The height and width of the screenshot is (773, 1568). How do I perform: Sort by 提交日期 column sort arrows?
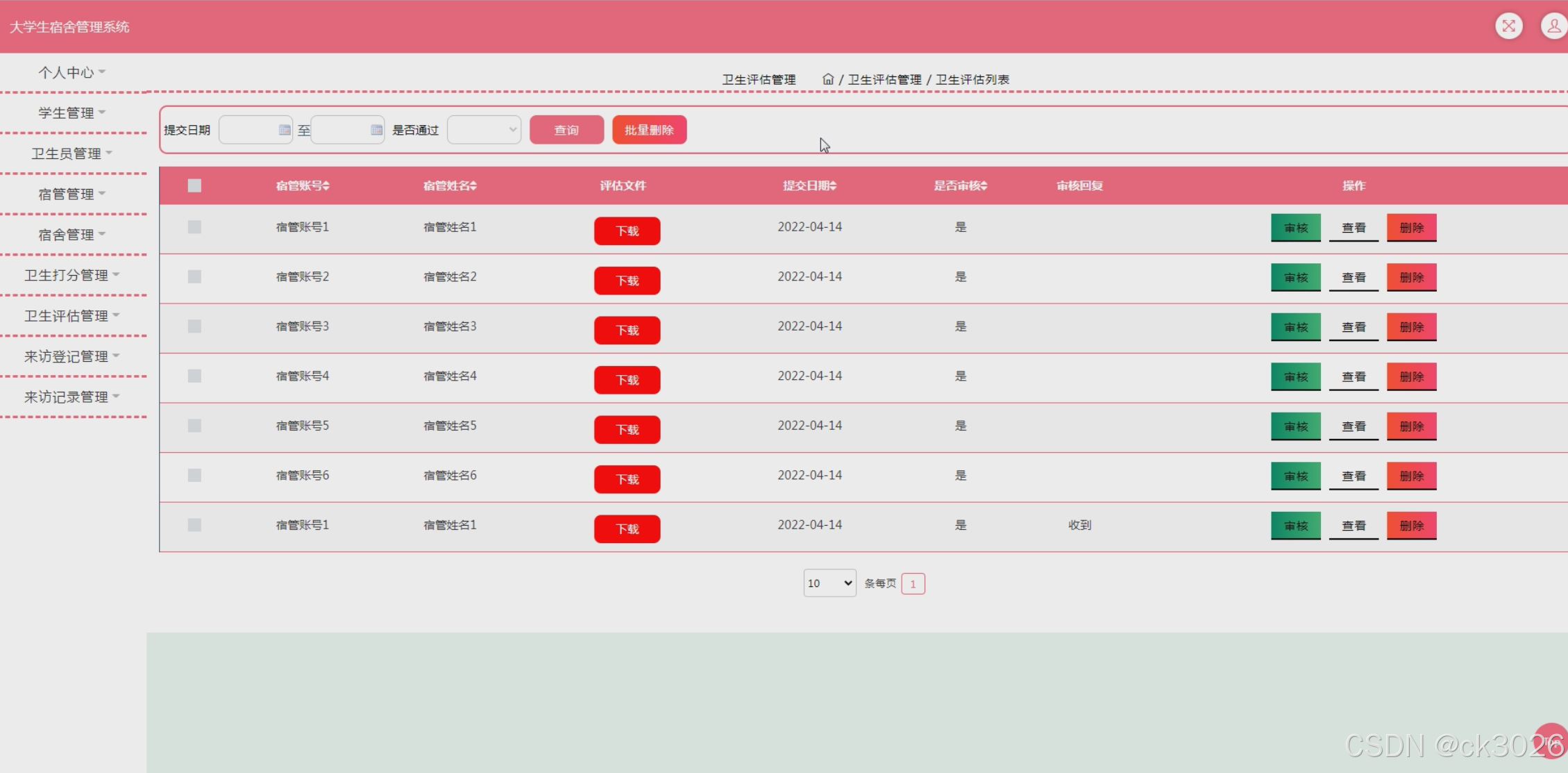tap(834, 185)
